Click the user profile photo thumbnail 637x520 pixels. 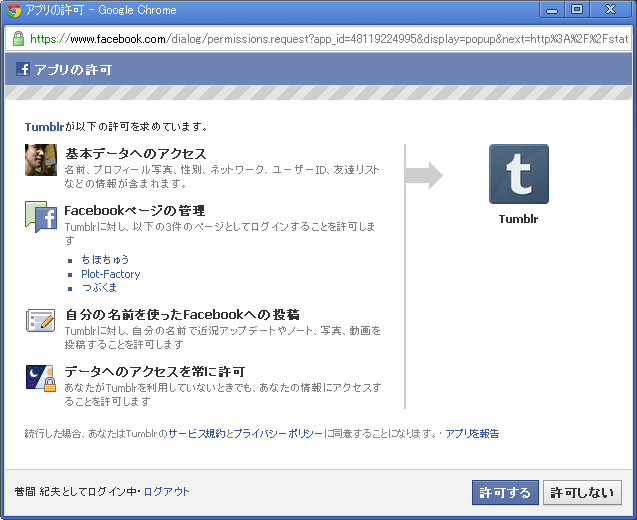coord(41,160)
